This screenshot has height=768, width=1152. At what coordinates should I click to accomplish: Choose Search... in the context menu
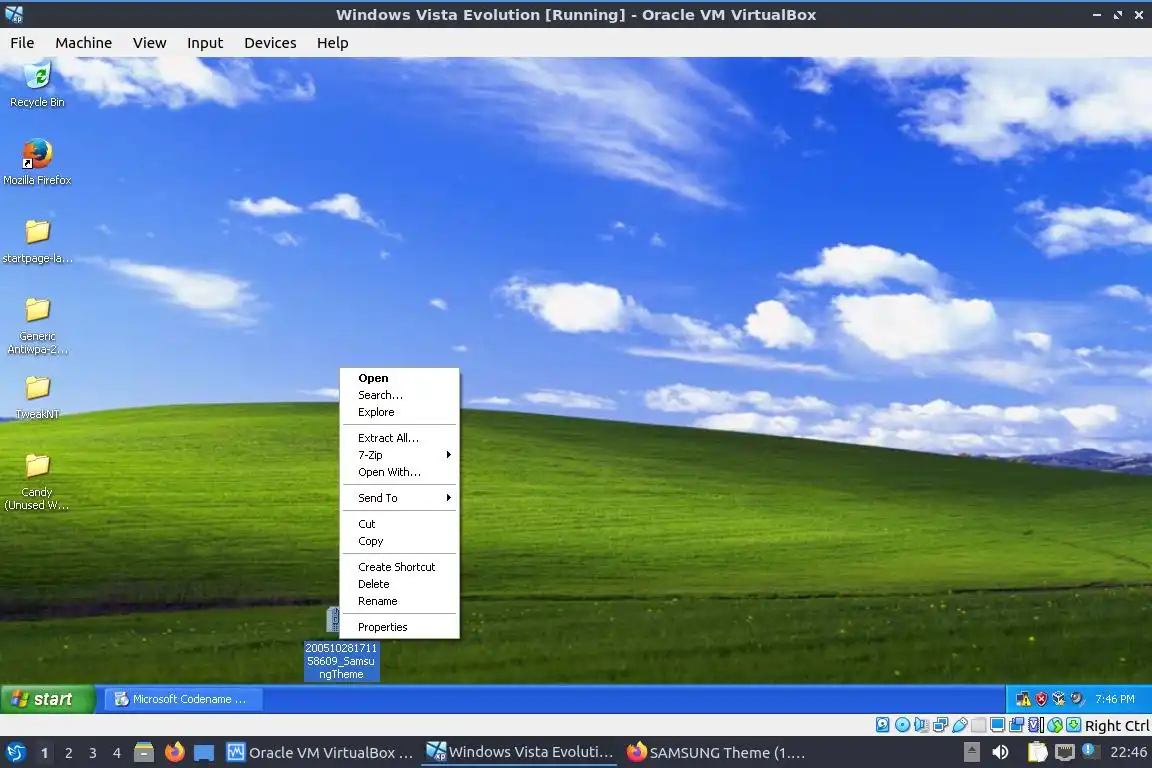[400, 395]
